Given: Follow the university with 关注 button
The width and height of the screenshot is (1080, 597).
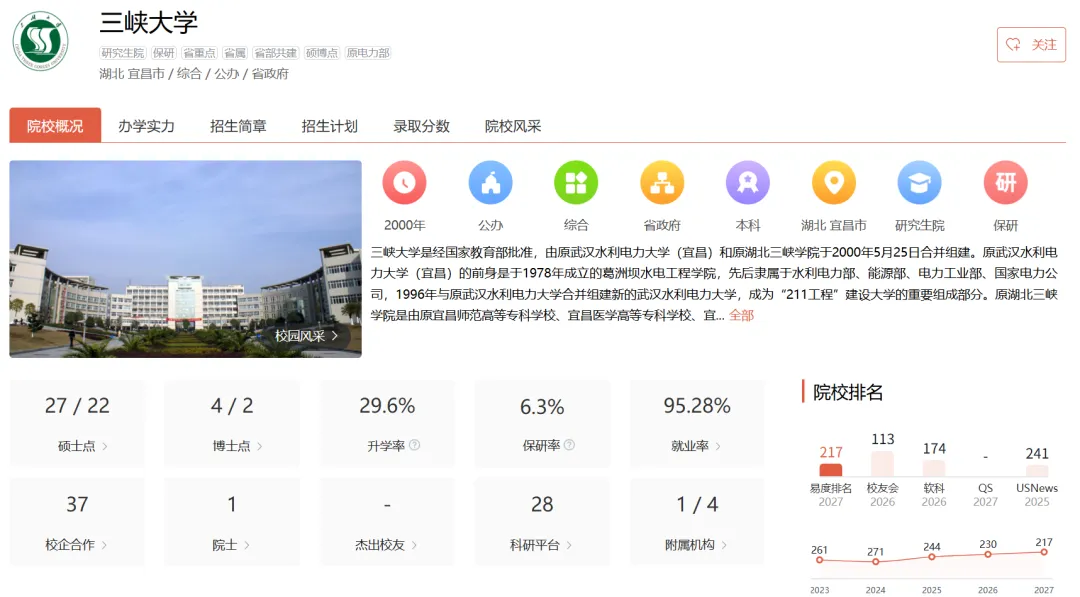Looking at the screenshot, I should (1031, 45).
